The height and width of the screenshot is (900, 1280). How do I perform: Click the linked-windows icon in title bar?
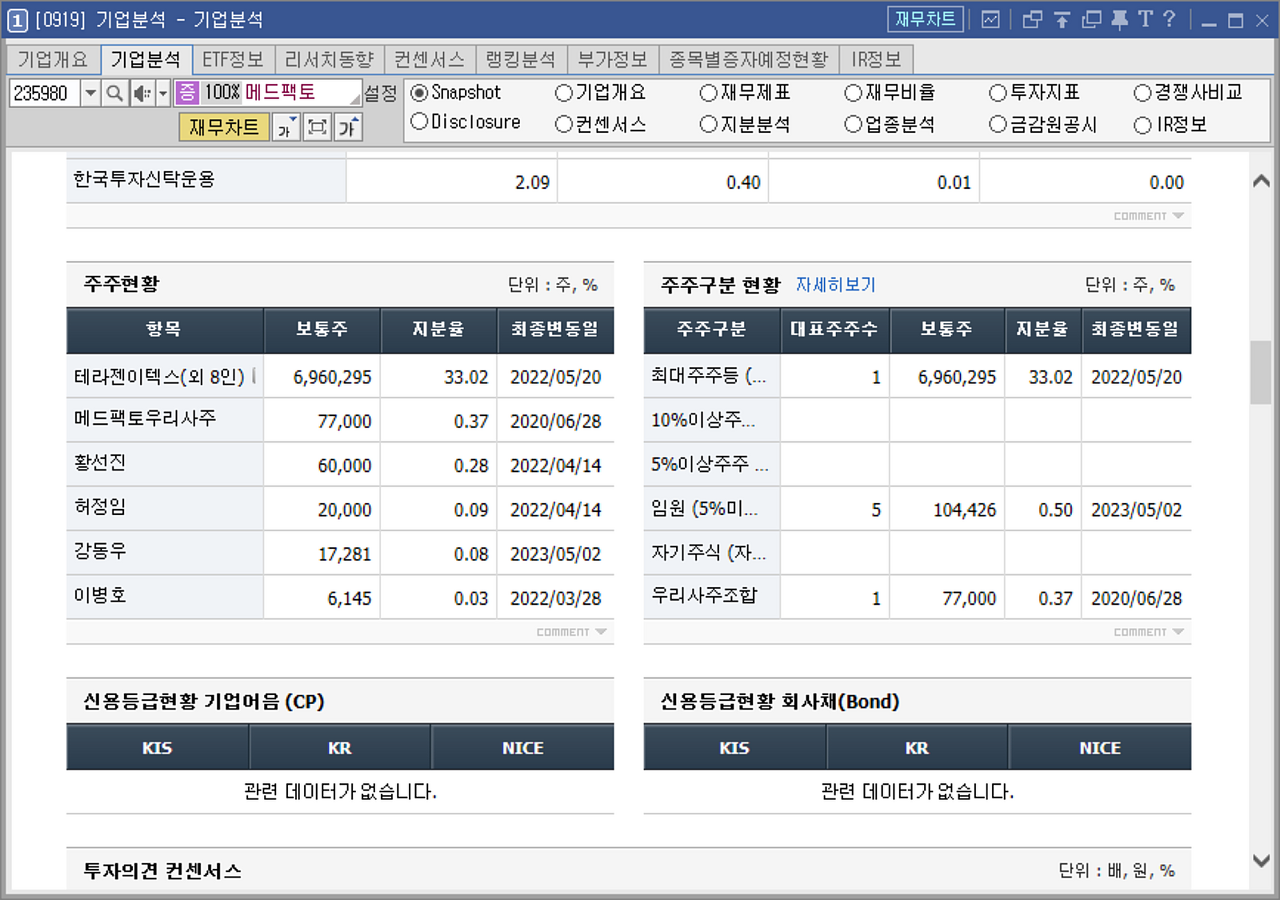[x=1032, y=20]
